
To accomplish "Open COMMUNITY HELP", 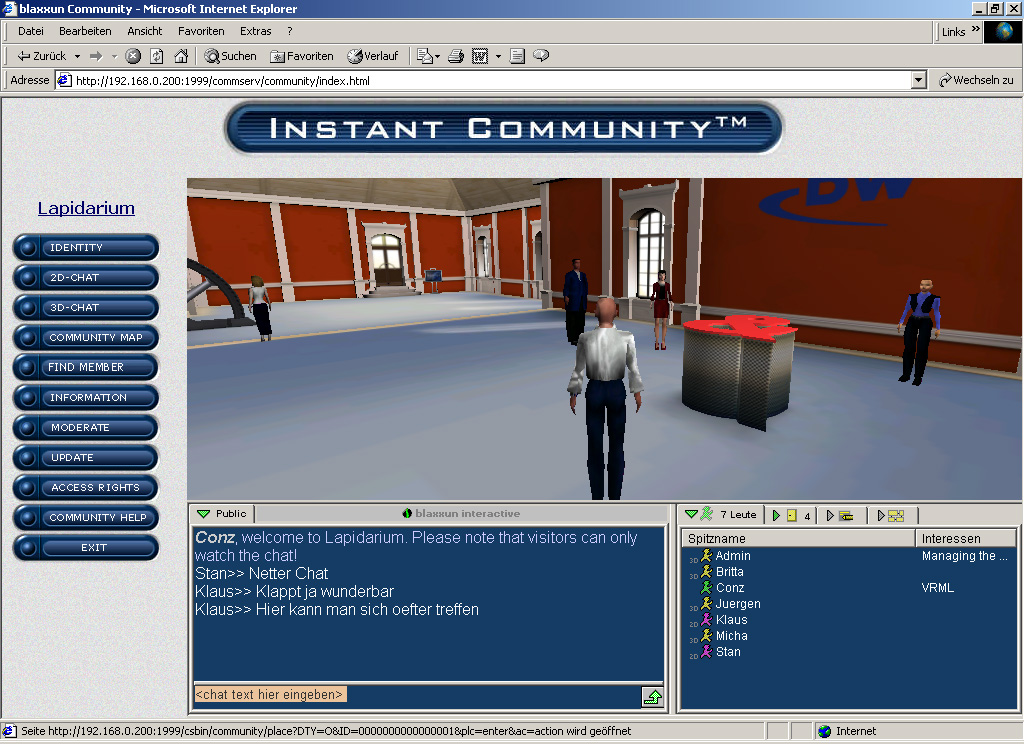I will [x=86, y=518].
